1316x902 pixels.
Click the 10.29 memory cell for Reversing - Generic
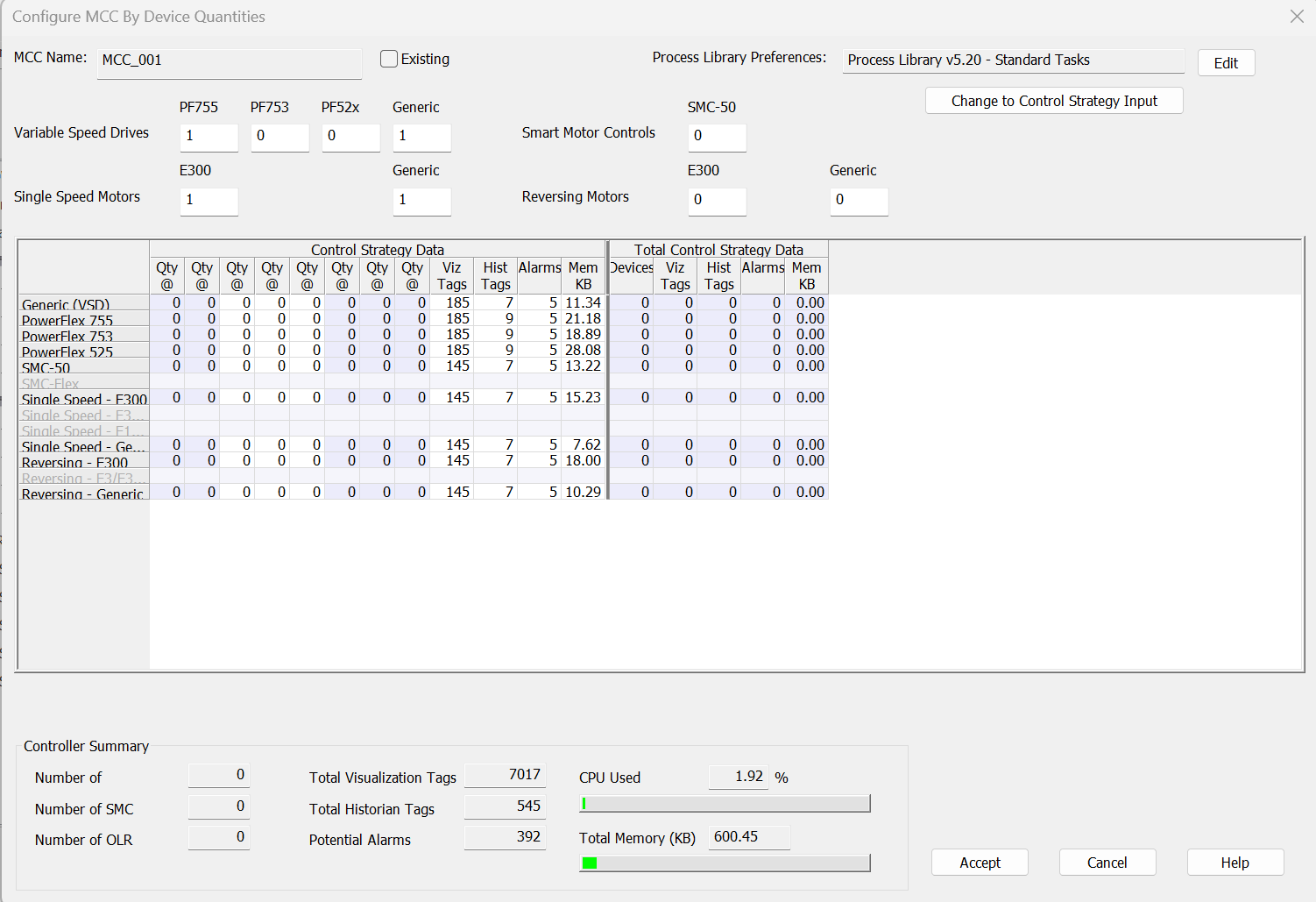(x=583, y=492)
